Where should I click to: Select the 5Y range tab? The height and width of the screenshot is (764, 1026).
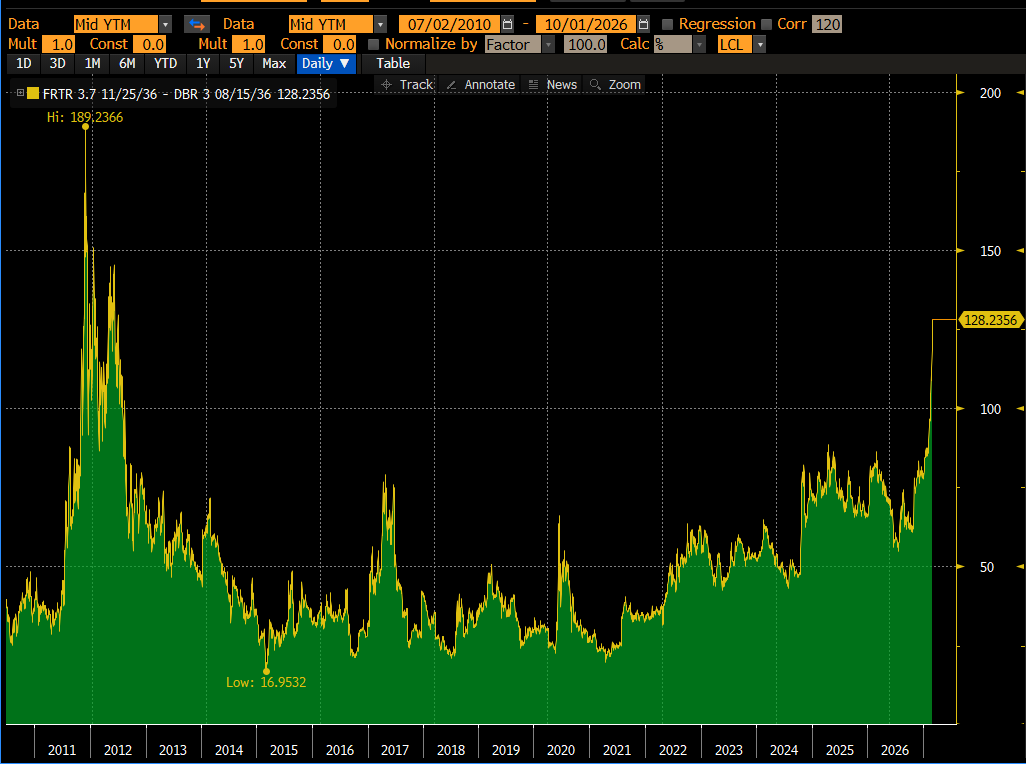click(x=236, y=63)
